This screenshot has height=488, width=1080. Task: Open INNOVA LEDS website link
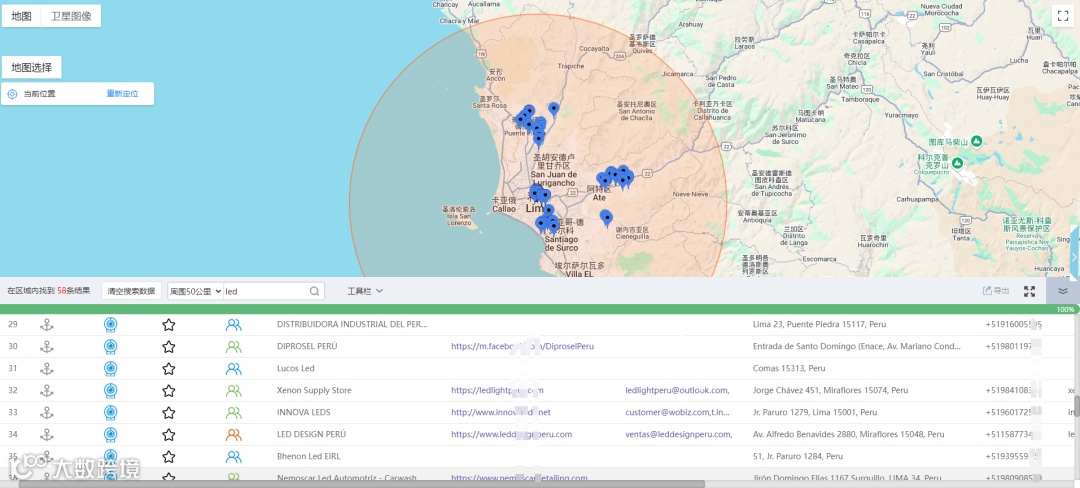pos(501,413)
